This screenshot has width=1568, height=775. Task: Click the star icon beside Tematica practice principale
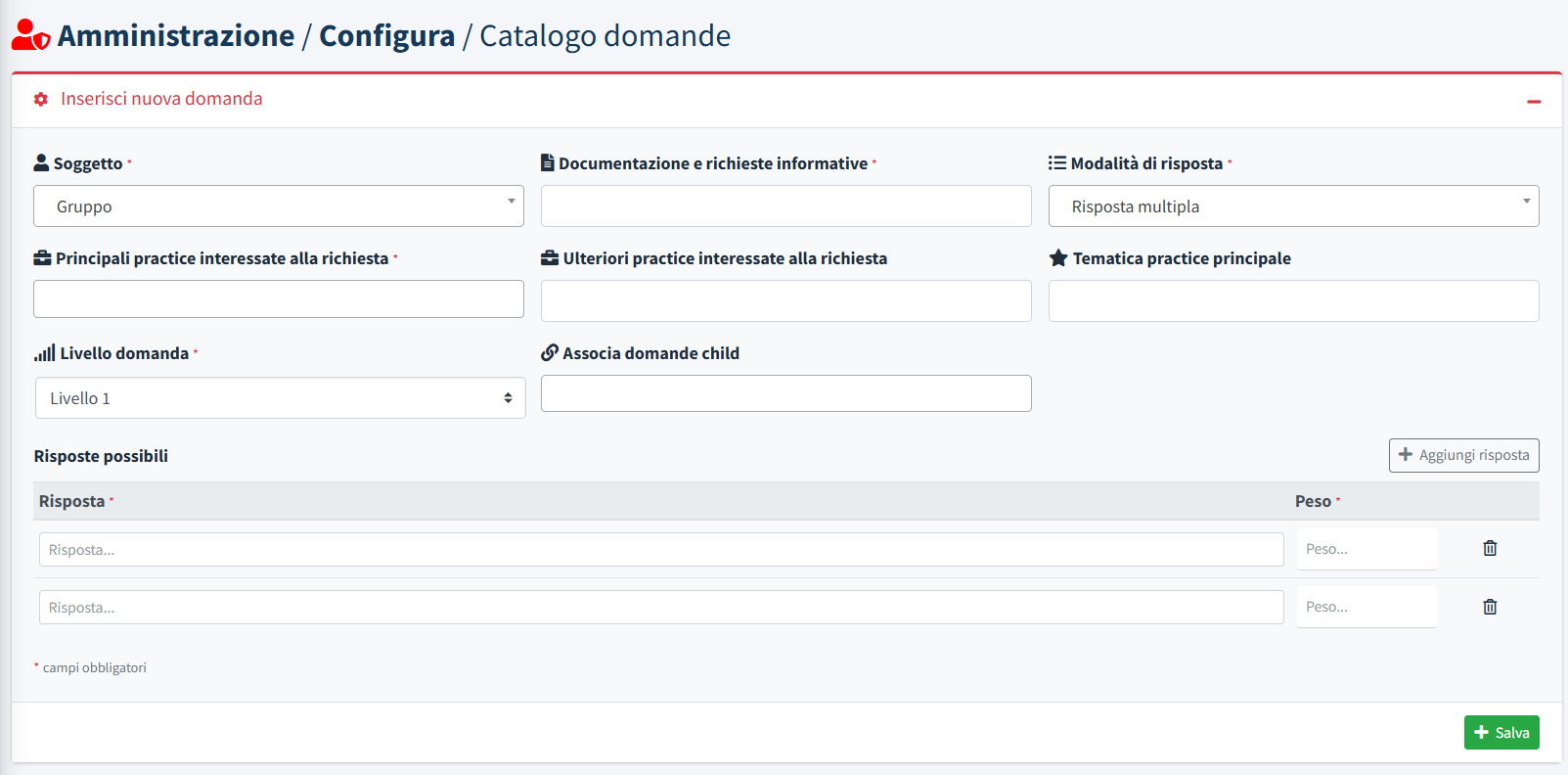(x=1057, y=258)
